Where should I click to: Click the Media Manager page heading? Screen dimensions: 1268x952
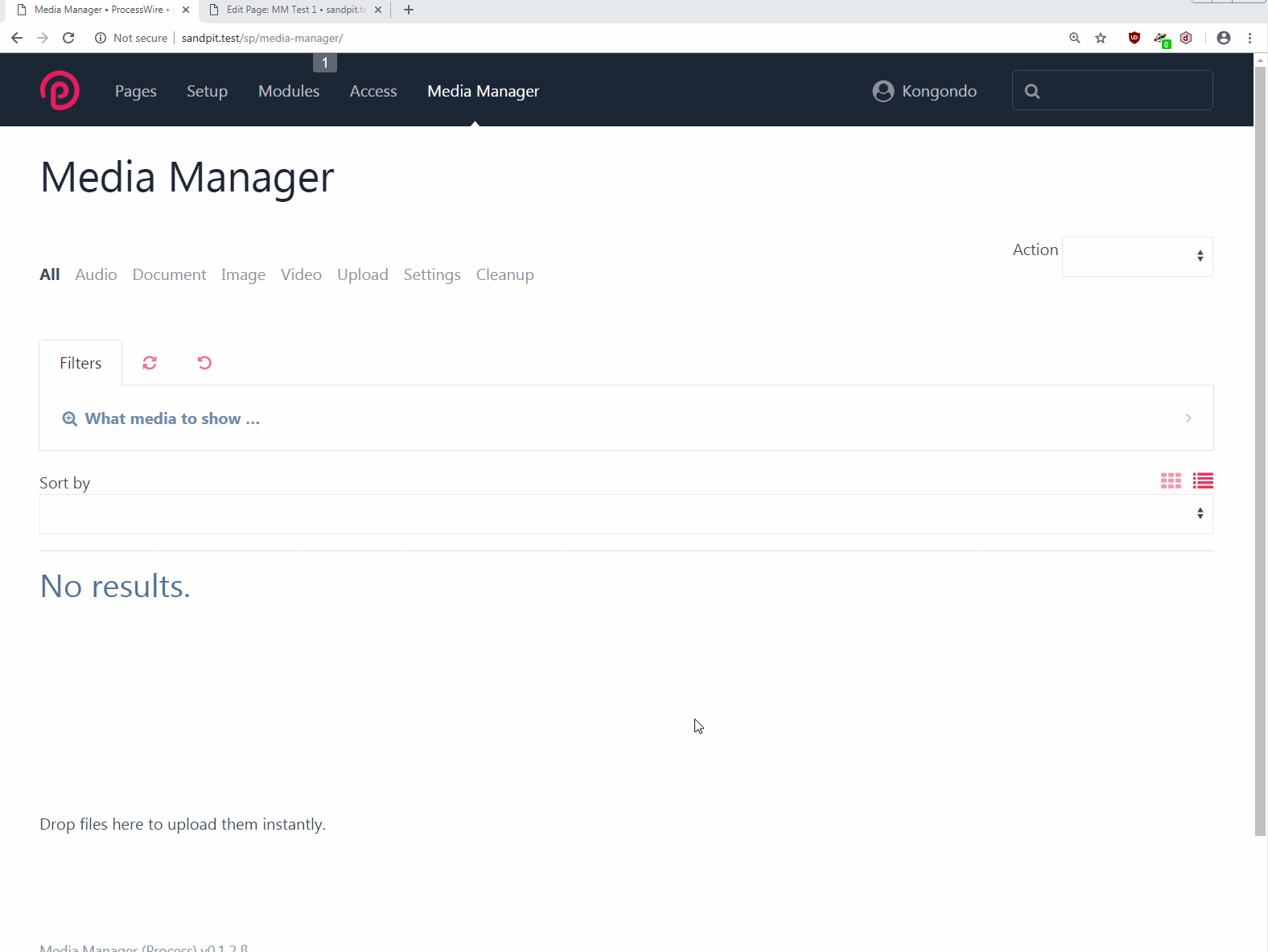click(187, 178)
